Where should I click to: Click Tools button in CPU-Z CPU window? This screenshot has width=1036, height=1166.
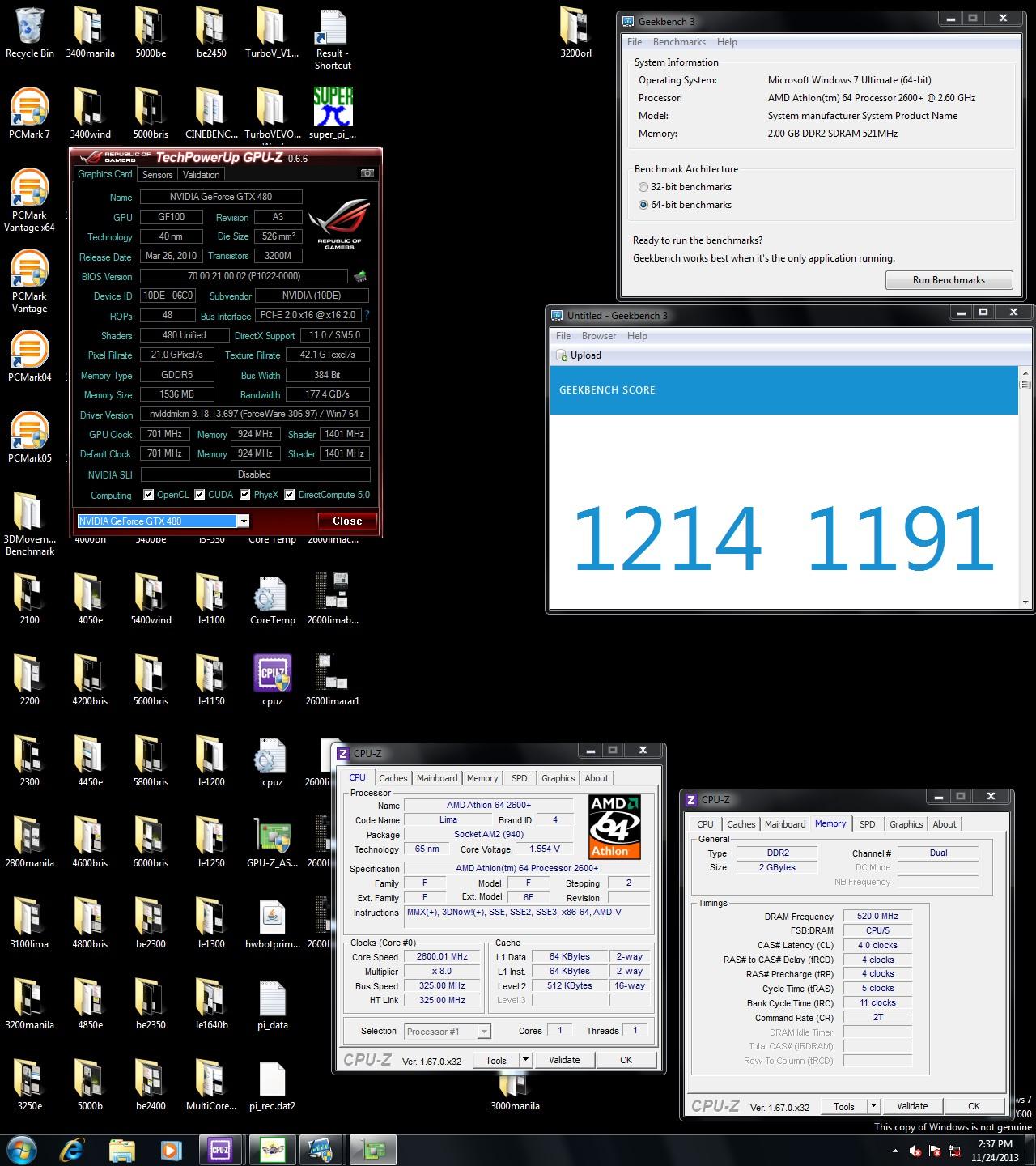[496, 1059]
